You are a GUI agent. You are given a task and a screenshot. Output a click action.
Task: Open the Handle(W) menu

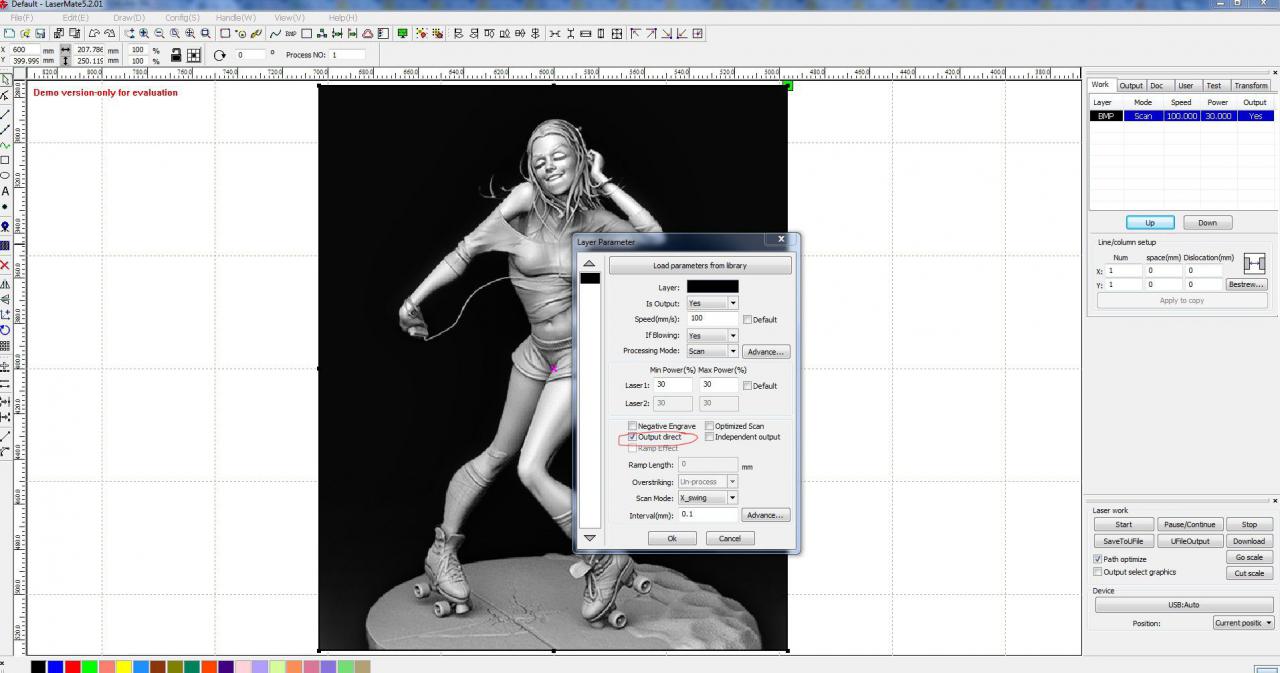236,18
